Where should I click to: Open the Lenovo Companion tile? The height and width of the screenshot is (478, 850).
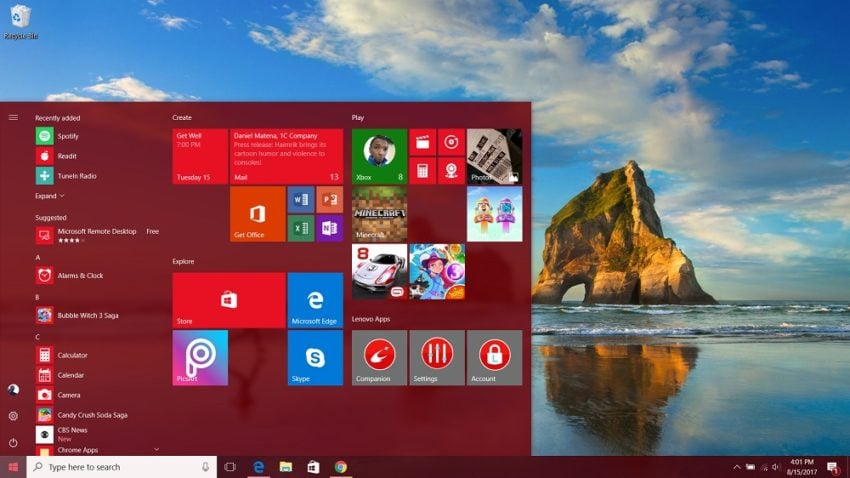pyautogui.click(x=379, y=358)
